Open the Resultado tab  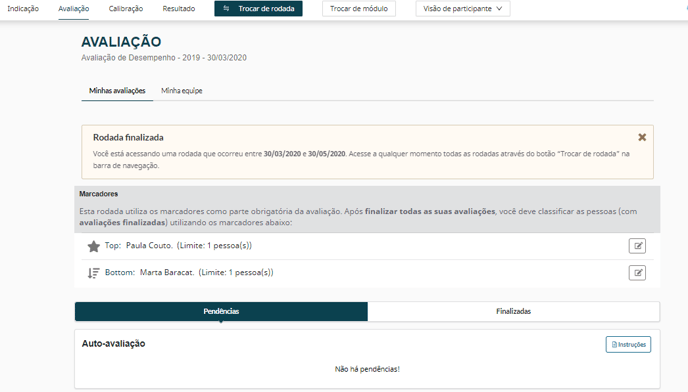click(179, 9)
